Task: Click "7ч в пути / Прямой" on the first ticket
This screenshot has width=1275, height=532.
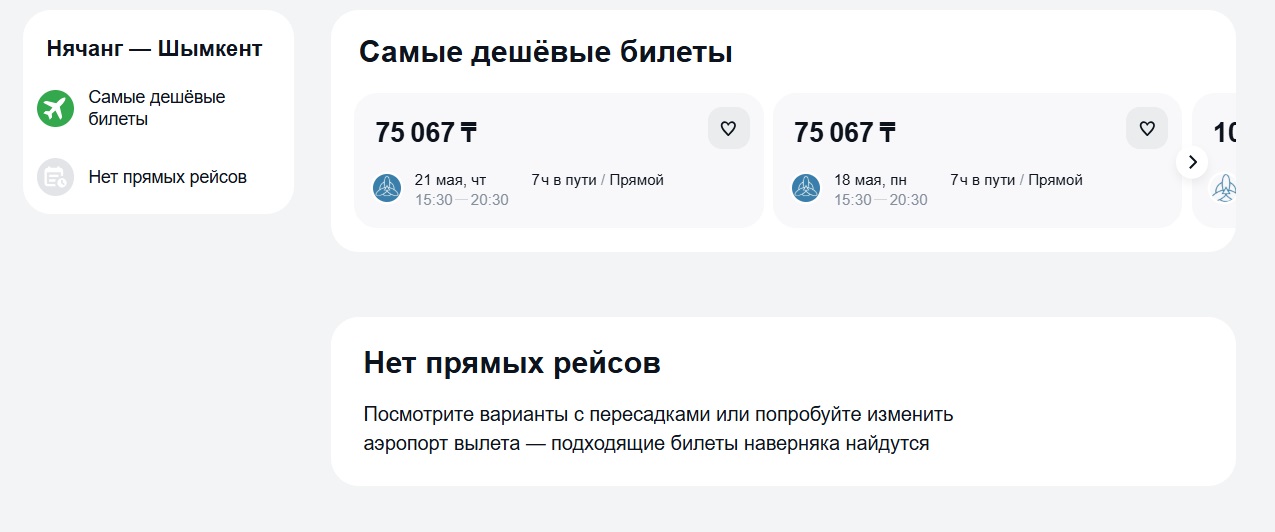Action: (x=597, y=181)
